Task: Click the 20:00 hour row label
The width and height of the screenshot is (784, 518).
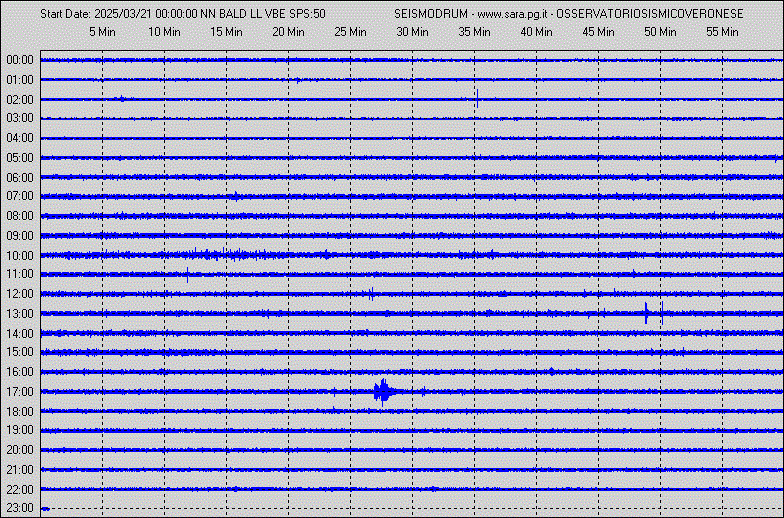Action: (20, 450)
